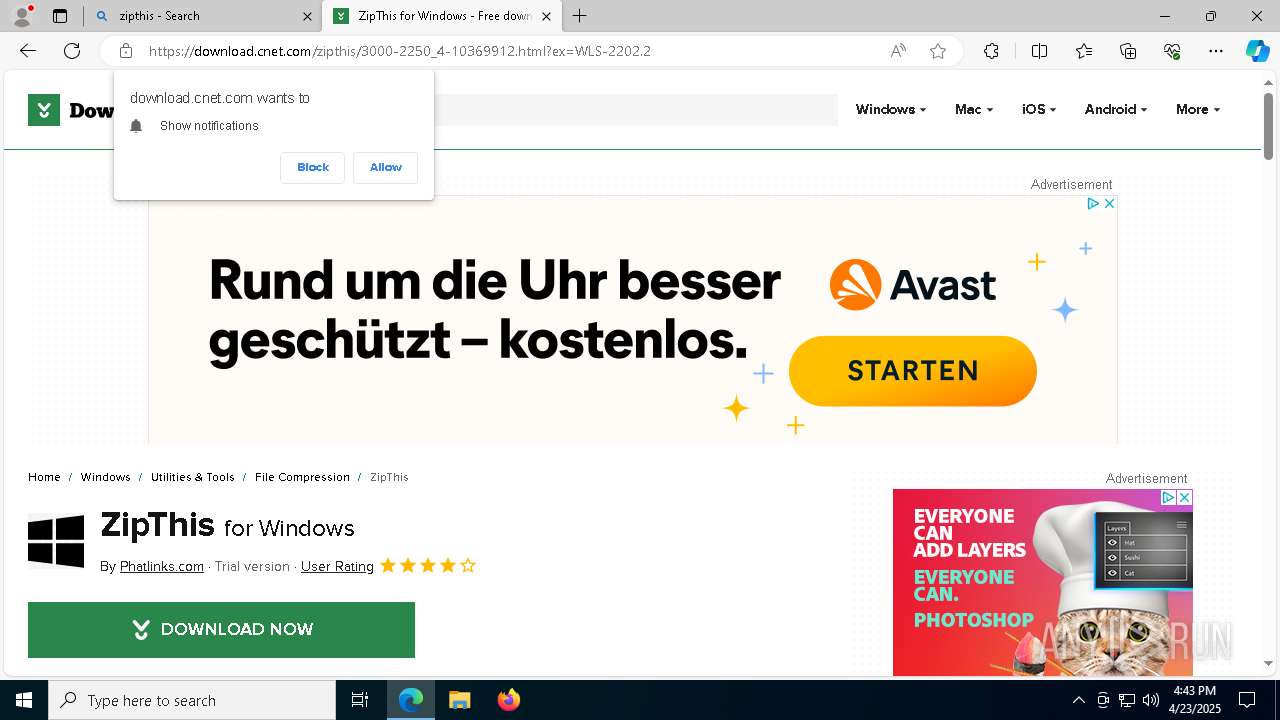Click the site search field
This screenshot has width=1280, height=720.
click(635, 110)
